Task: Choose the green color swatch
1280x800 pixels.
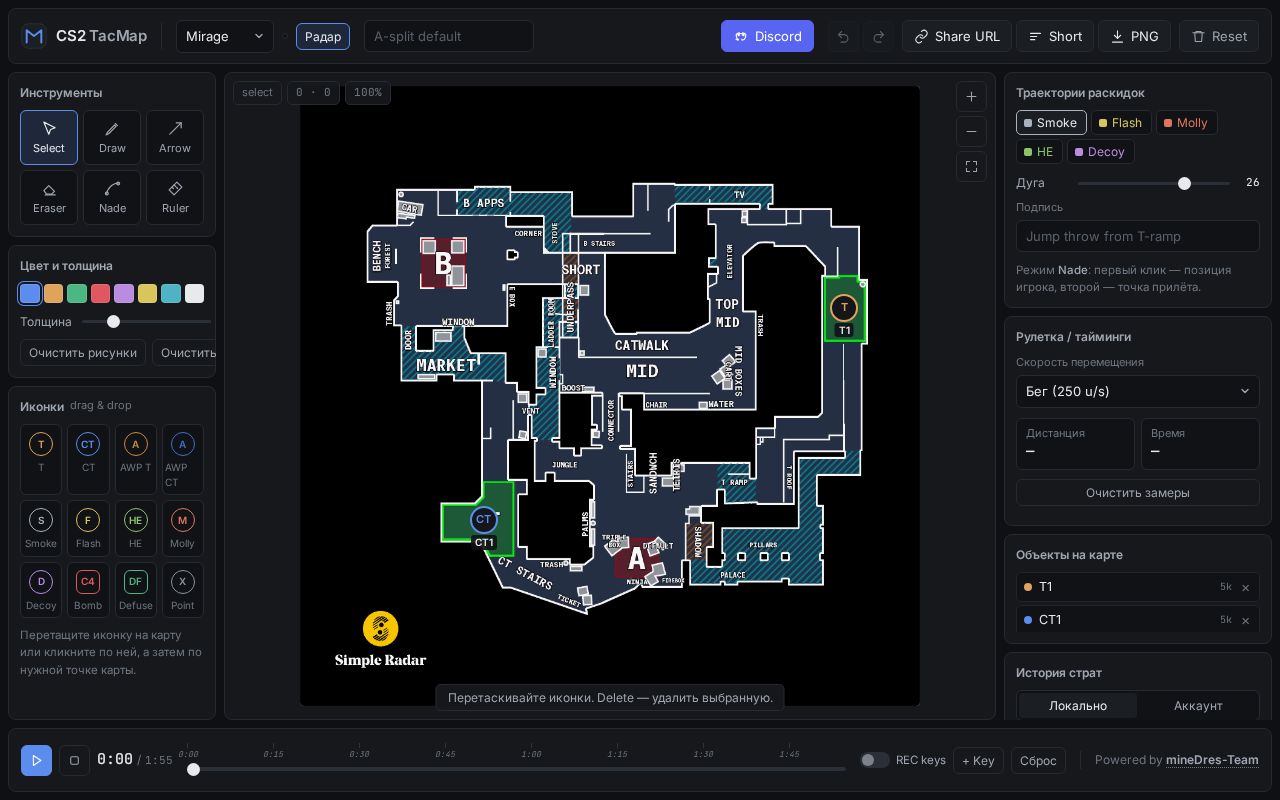Action: [77, 293]
